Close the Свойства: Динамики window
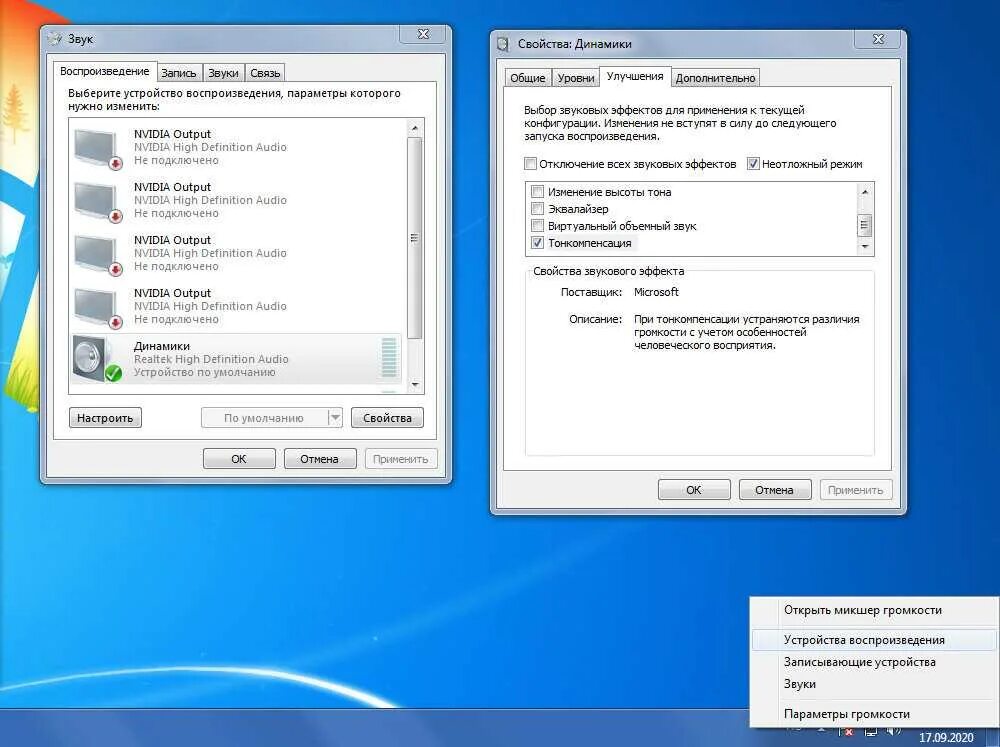This screenshot has width=1000, height=747. (878, 39)
